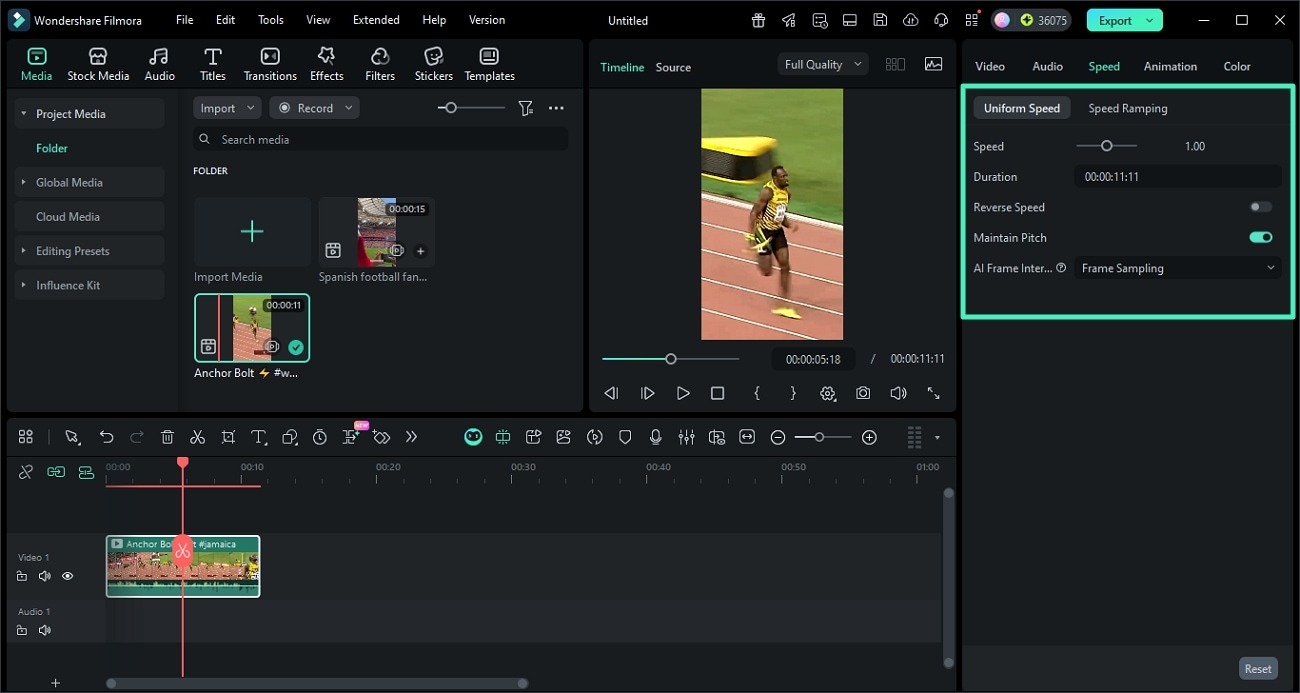Disable Maintain Pitch
Viewport: 1300px width, 693px height.
click(x=1260, y=237)
